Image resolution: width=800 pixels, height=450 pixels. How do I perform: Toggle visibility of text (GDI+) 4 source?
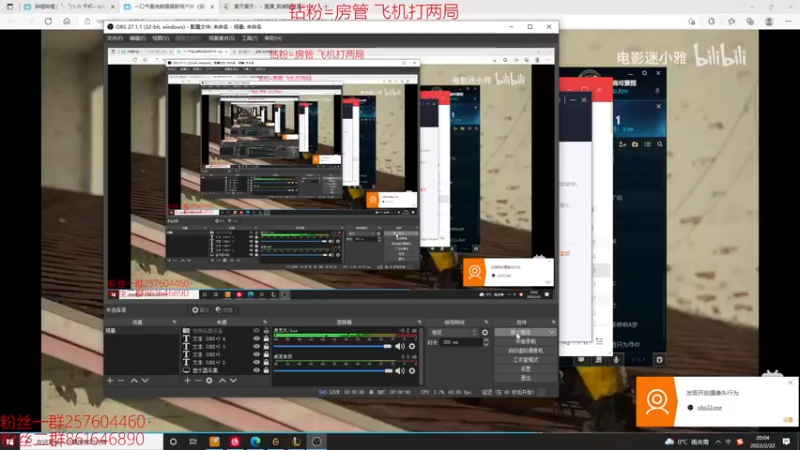point(257,339)
